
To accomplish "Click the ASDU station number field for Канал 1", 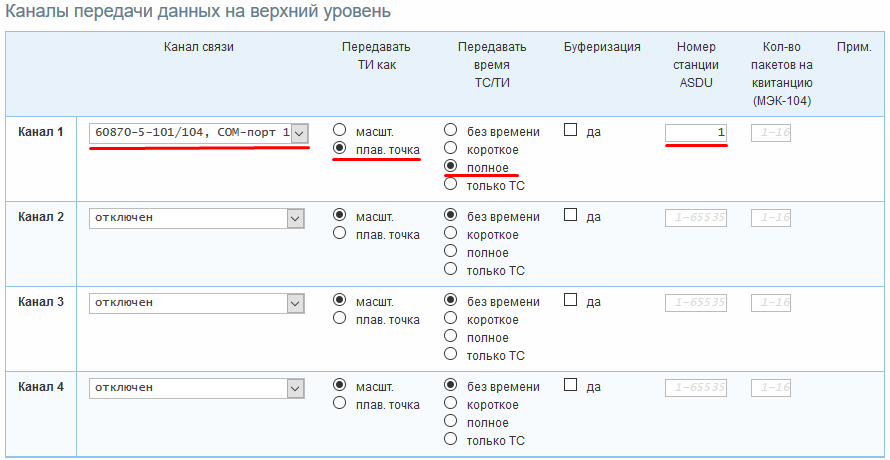I will pyautogui.click(x=696, y=132).
